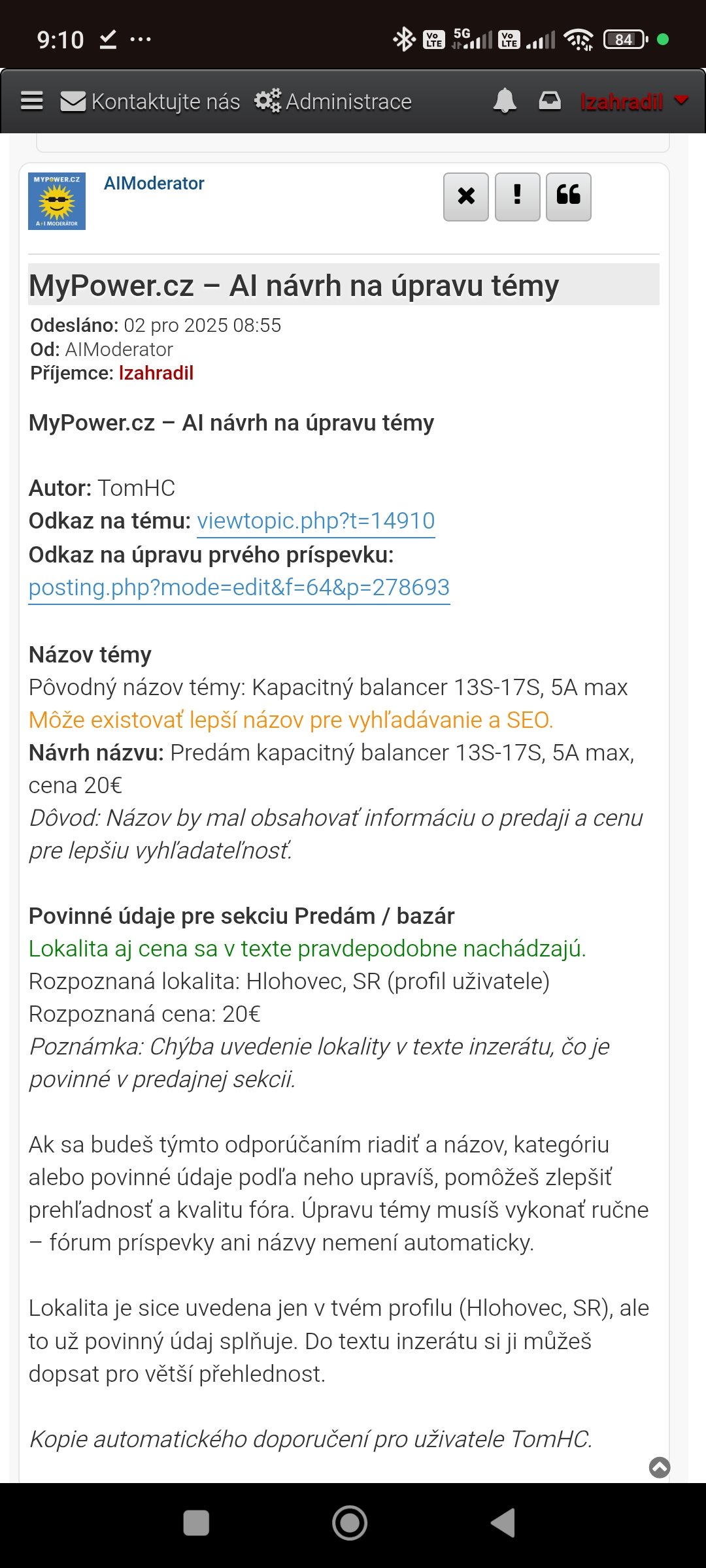Delete message with the X button

click(x=465, y=197)
